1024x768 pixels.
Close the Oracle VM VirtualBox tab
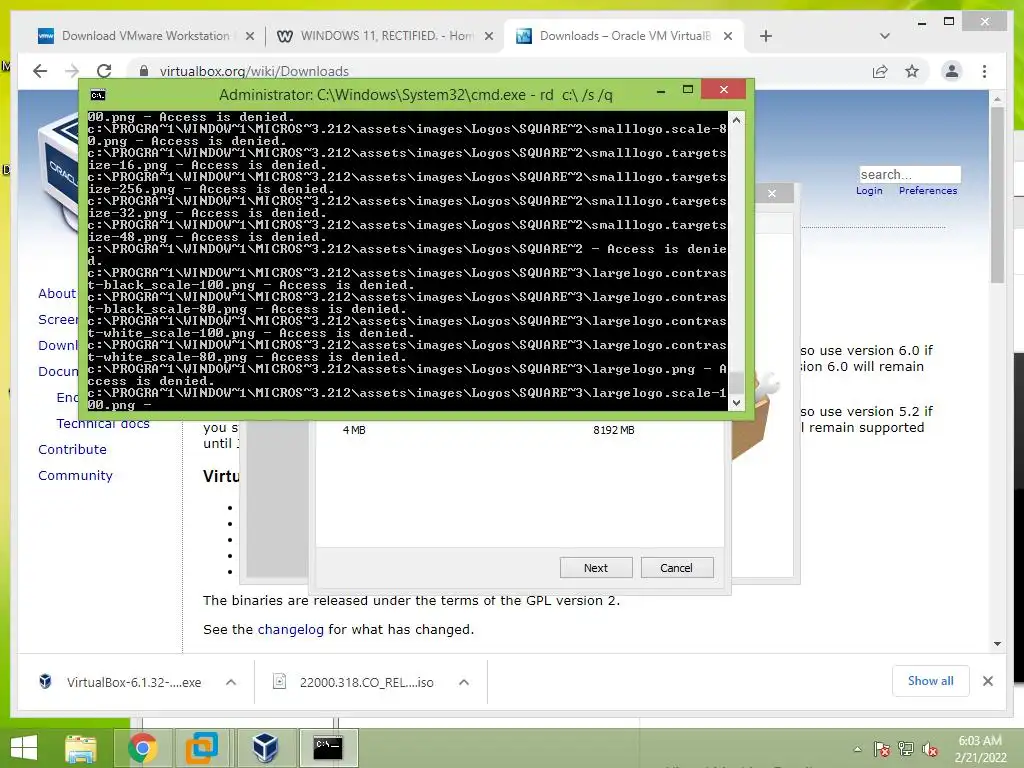728,37
